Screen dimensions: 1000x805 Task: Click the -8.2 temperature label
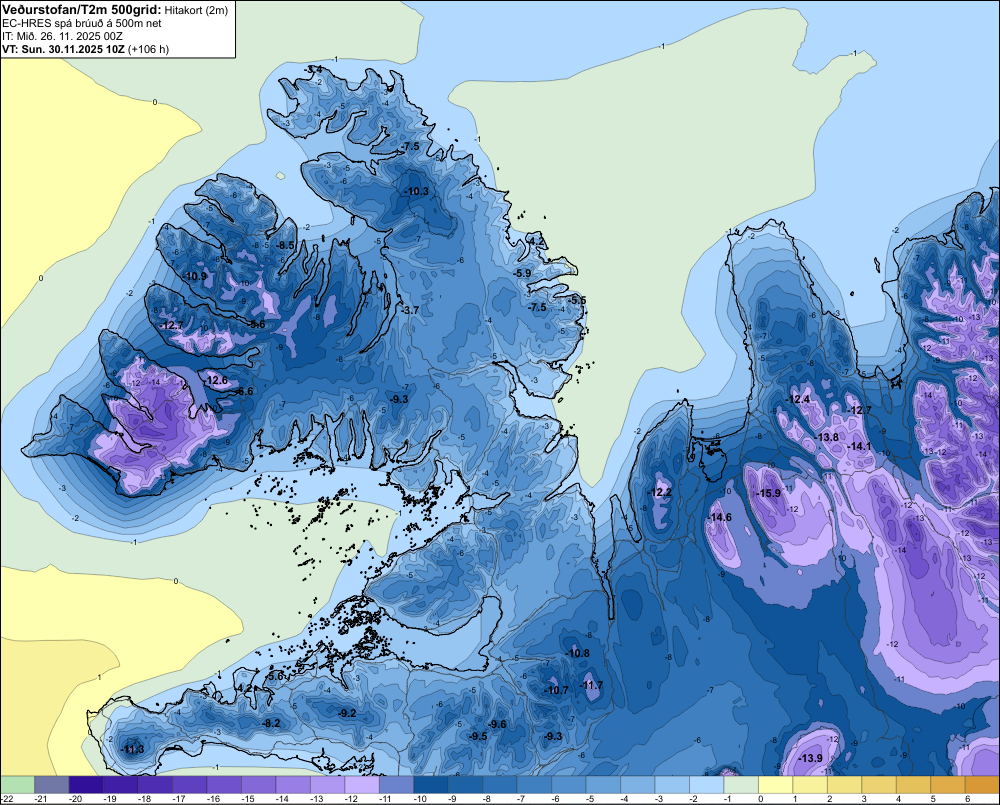pyautogui.click(x=271, y=723)
